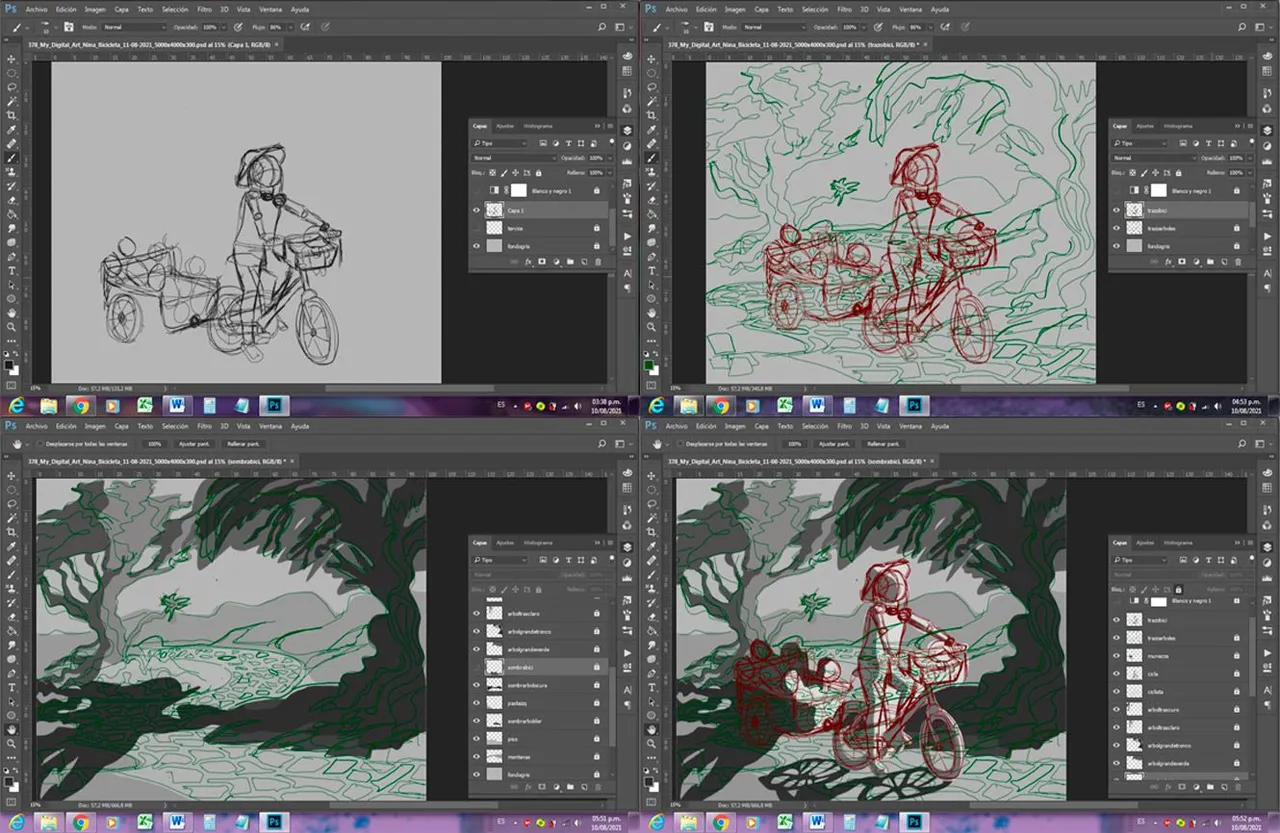Select the Eraser tool in 04:53 p.m. window
1280x833 pixels.
click(653, 202)
